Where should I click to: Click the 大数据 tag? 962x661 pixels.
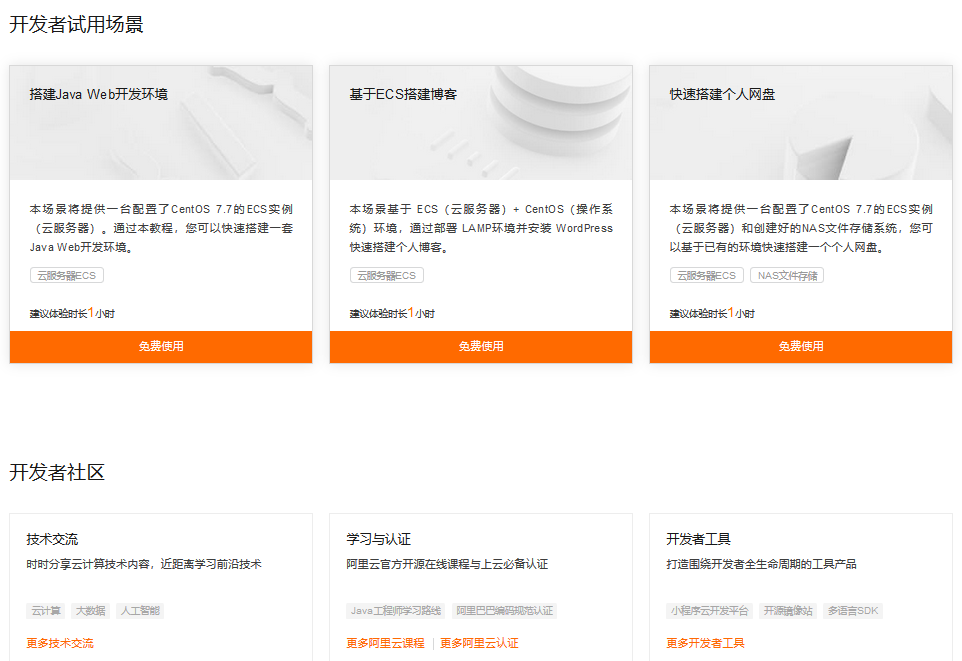[91, 611]
